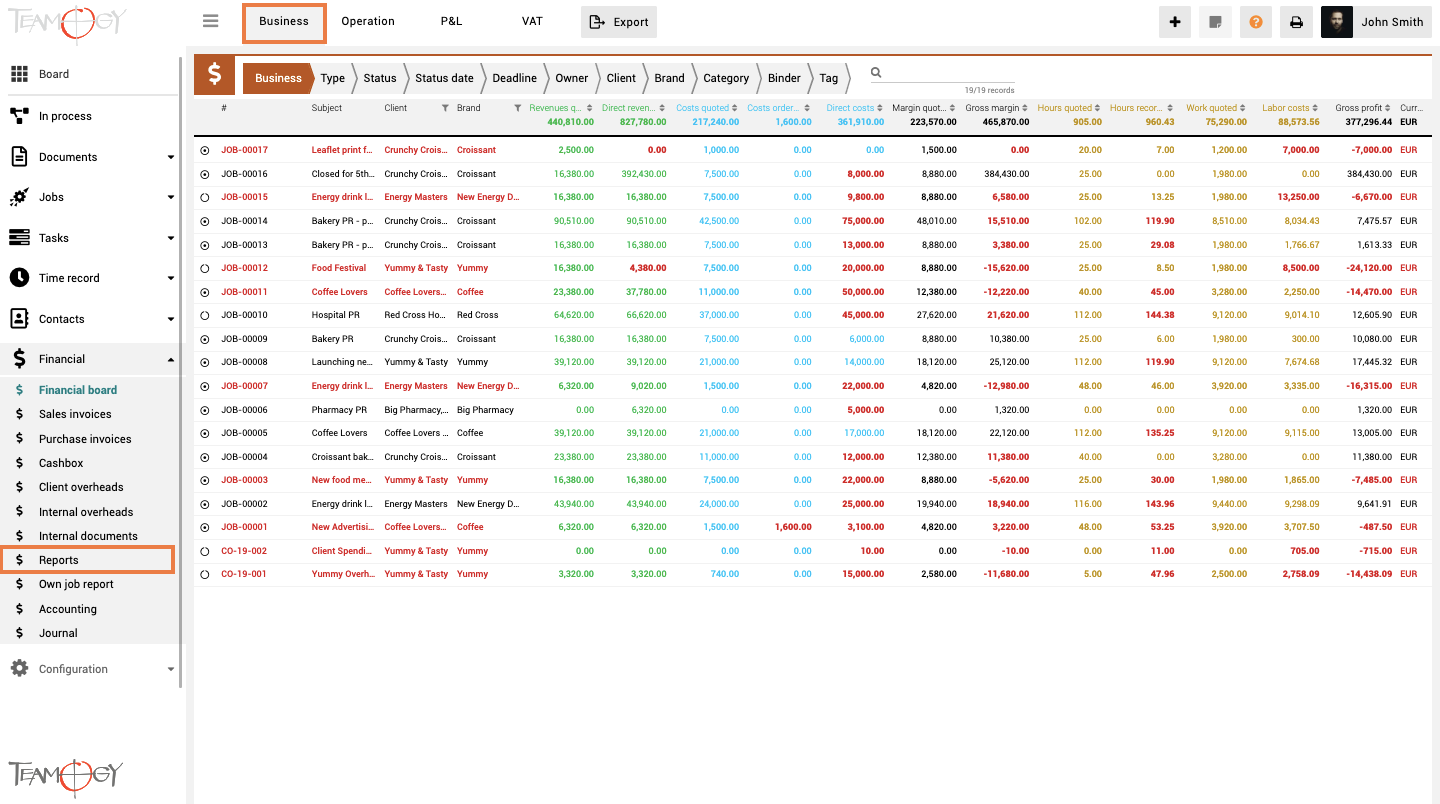Viewport: 1440px width, 804px height.
Task: Click the printer icon
Action: click(1296, 22)
